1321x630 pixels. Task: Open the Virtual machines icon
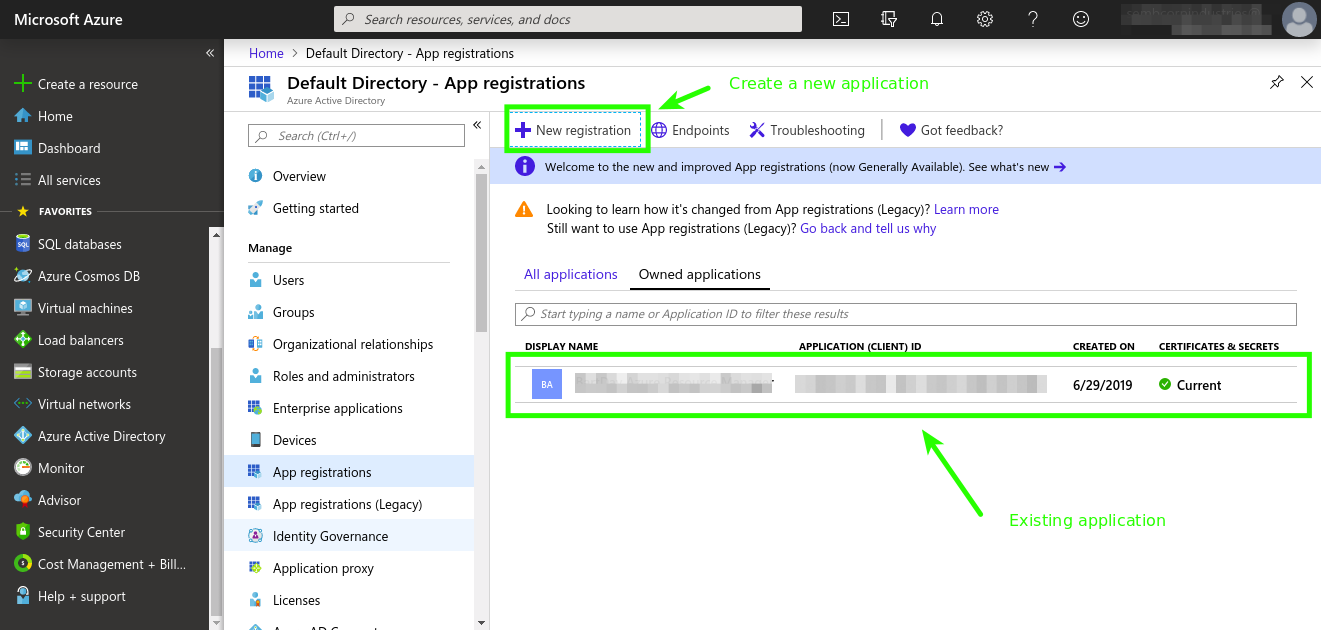23,308
